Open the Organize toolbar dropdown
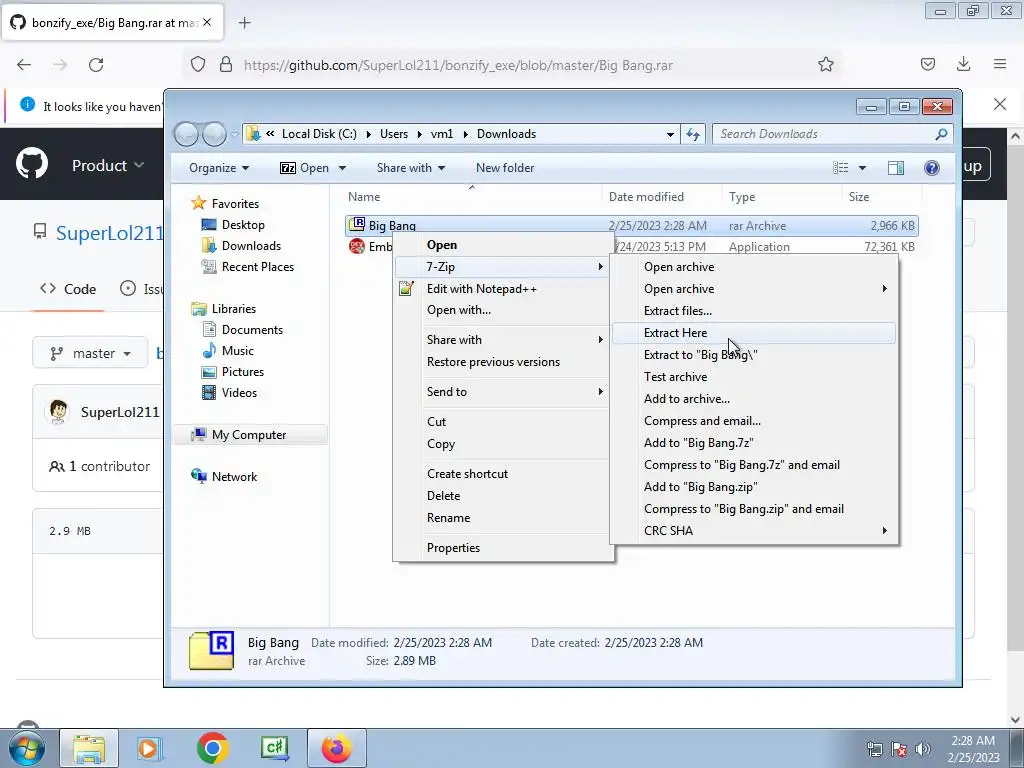Viewport: 1024px width, 768px height. 219,168
